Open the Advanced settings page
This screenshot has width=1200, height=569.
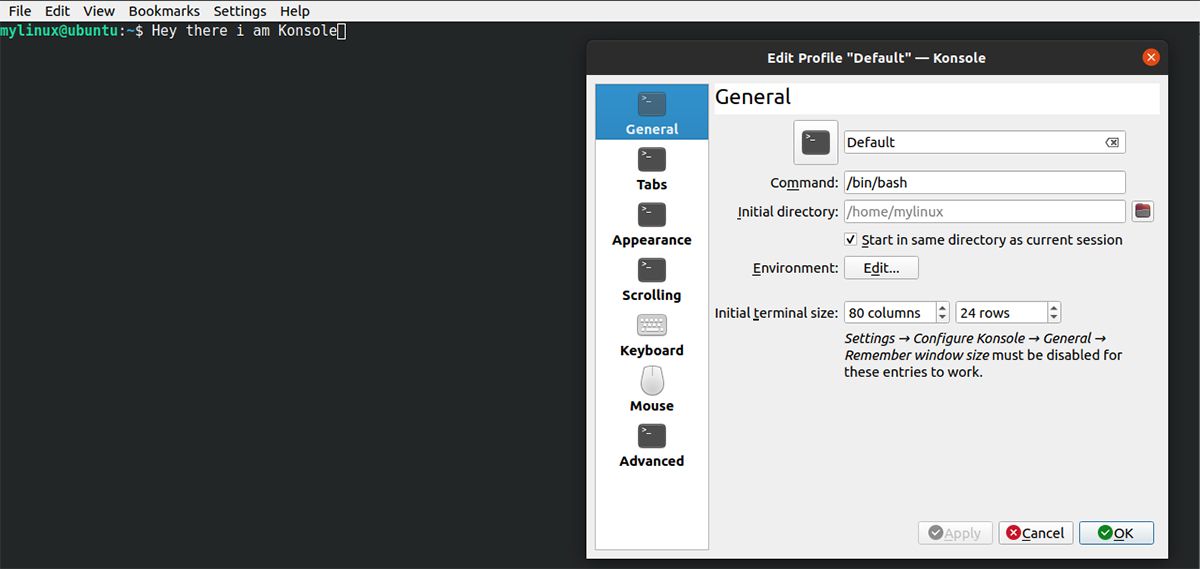pos(652,445)
